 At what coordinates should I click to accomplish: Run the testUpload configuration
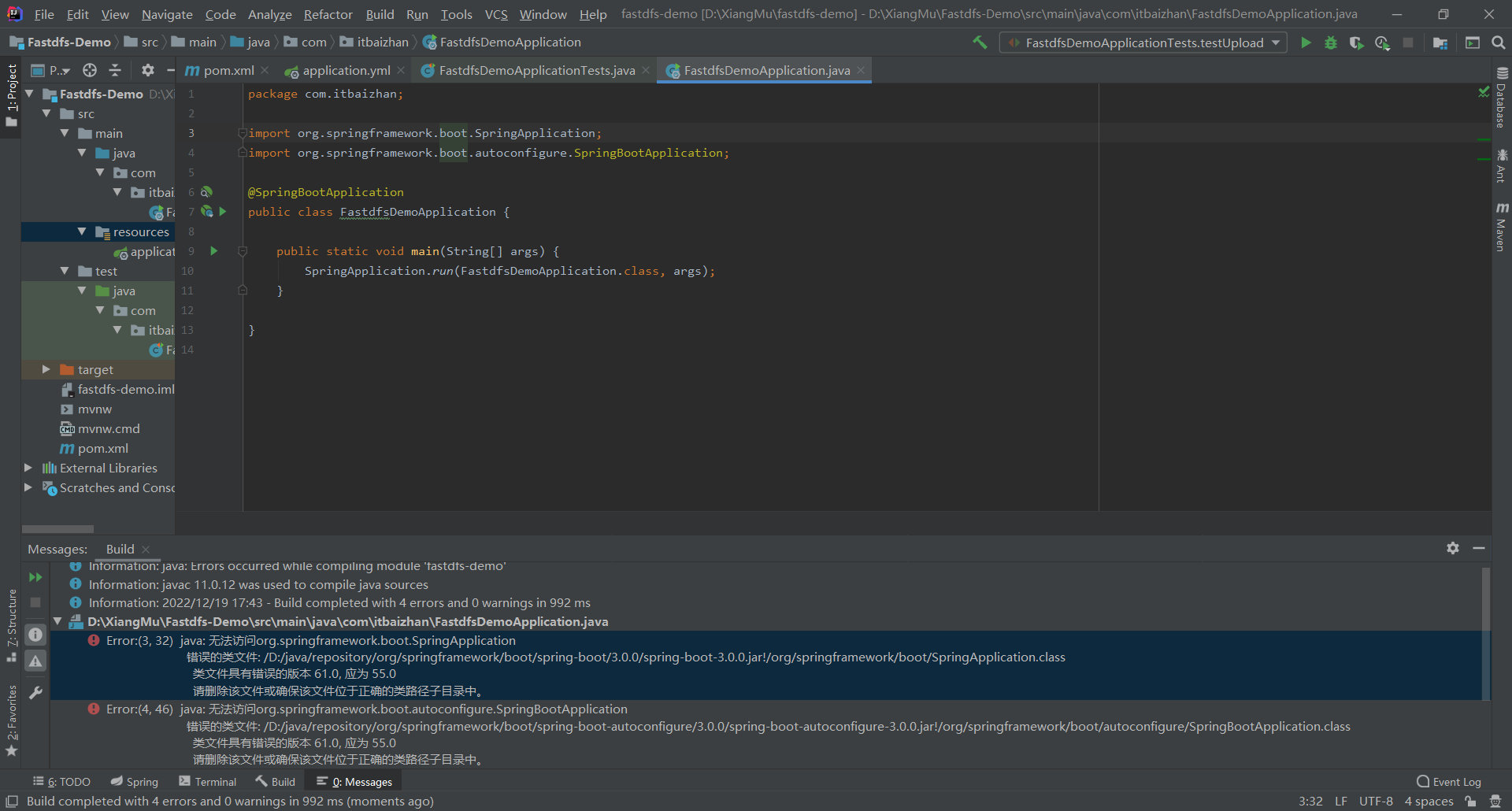coord(1306,43)
